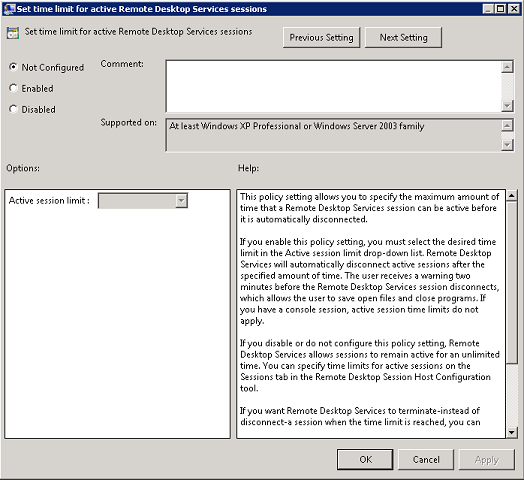Go to Next Setting
524x480 pixels.
[403, 37]
